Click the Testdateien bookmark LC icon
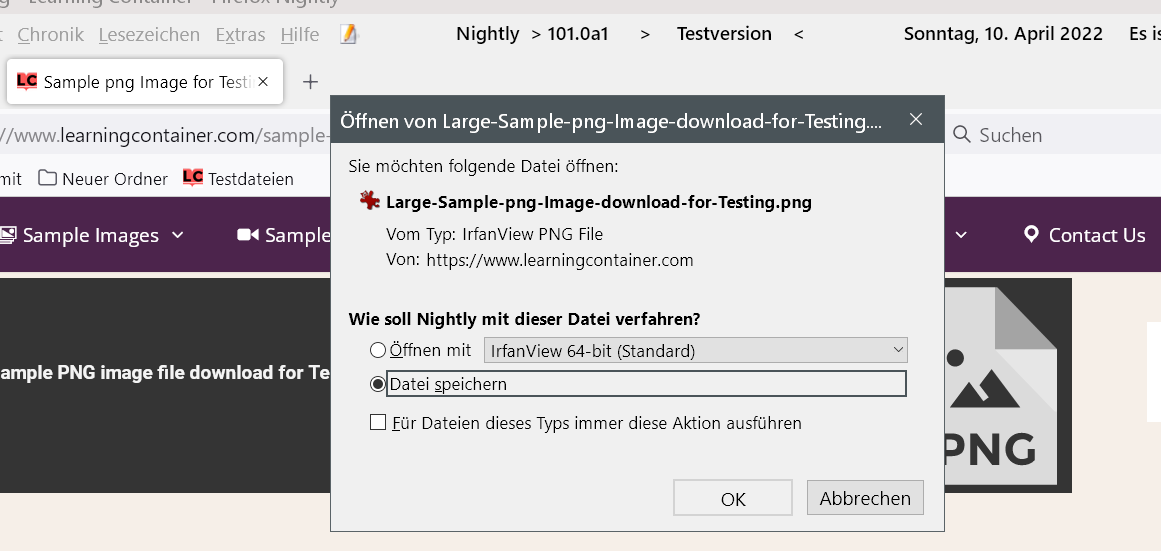 pyautogui.click(x=192, y=178)
